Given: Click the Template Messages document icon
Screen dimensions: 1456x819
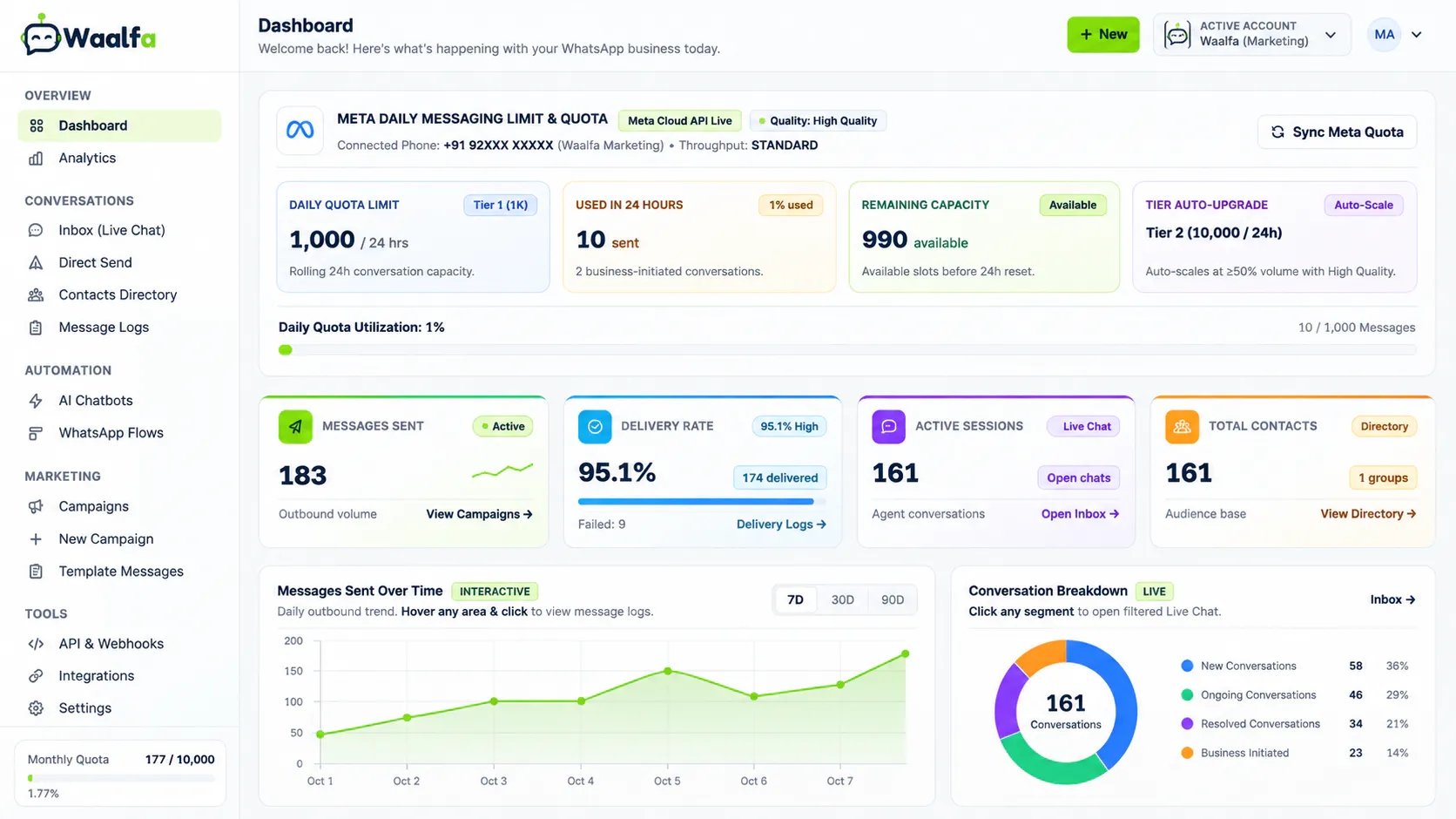Looking at the screenshot, I should (x=36, y=572).
